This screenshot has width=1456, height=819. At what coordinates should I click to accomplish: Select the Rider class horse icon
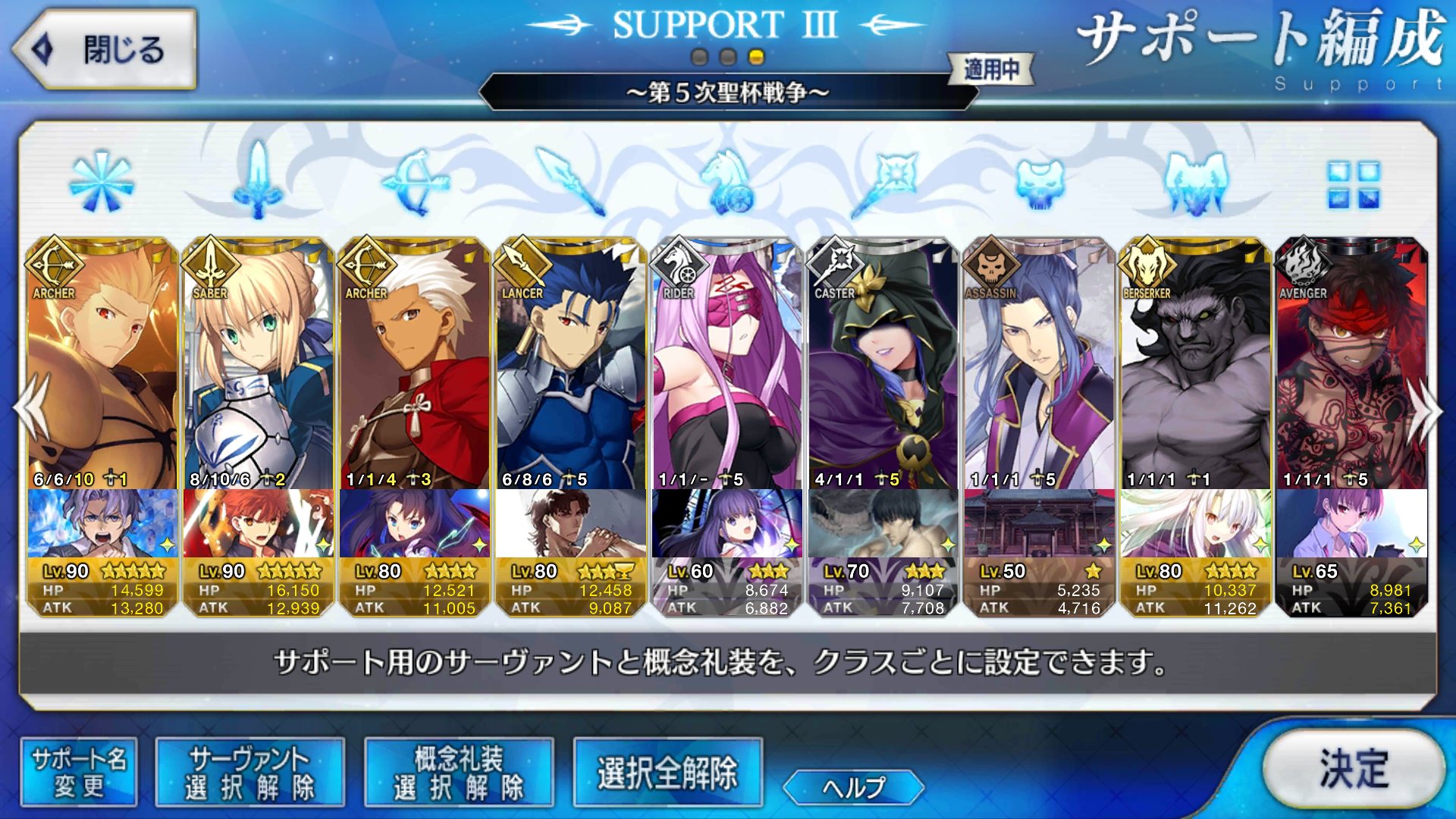pos(727,182)
